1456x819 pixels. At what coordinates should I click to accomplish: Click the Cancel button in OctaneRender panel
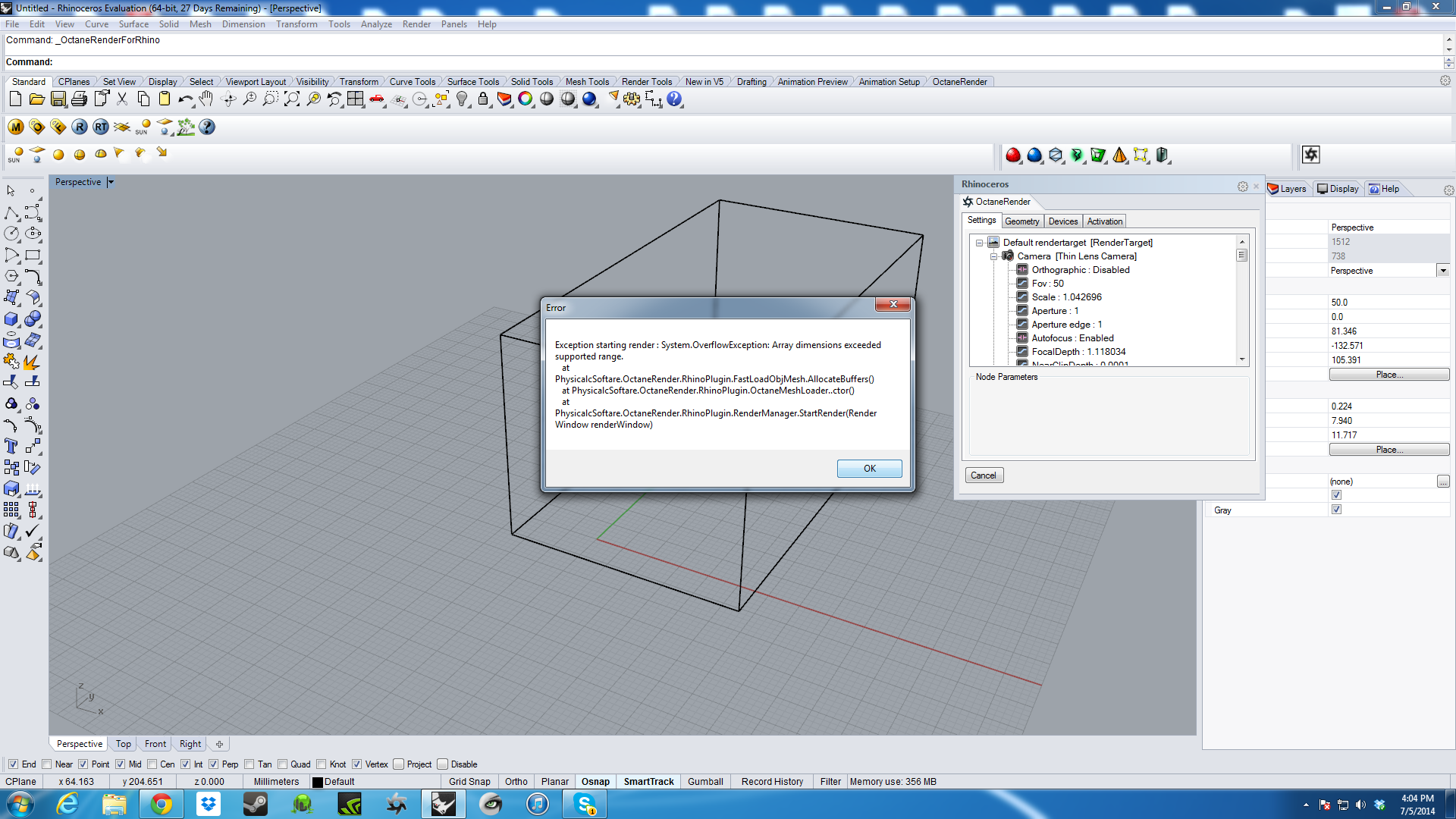click(x=984, y=475)
